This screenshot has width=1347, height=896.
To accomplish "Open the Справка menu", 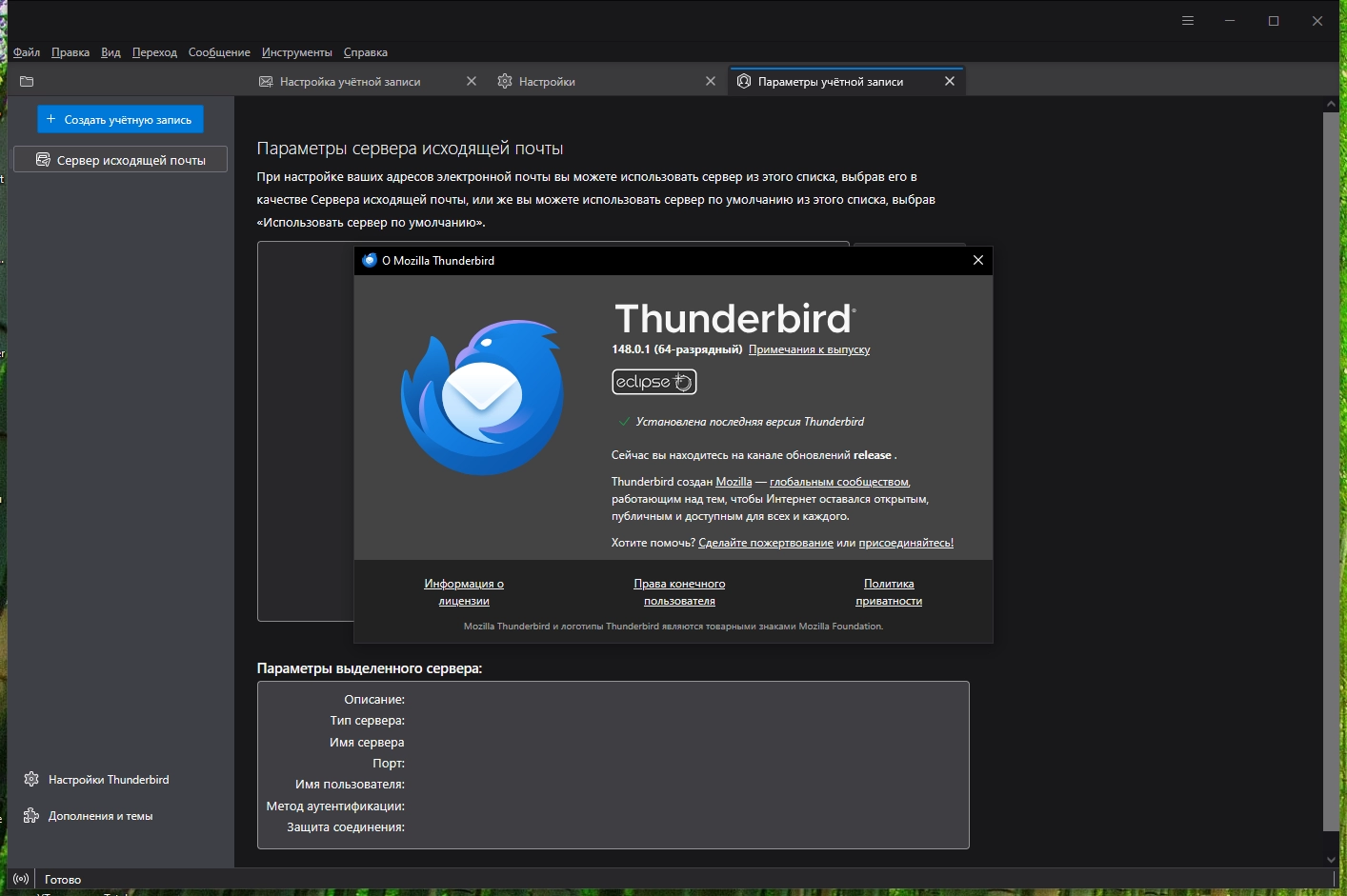I will (366, 52).
